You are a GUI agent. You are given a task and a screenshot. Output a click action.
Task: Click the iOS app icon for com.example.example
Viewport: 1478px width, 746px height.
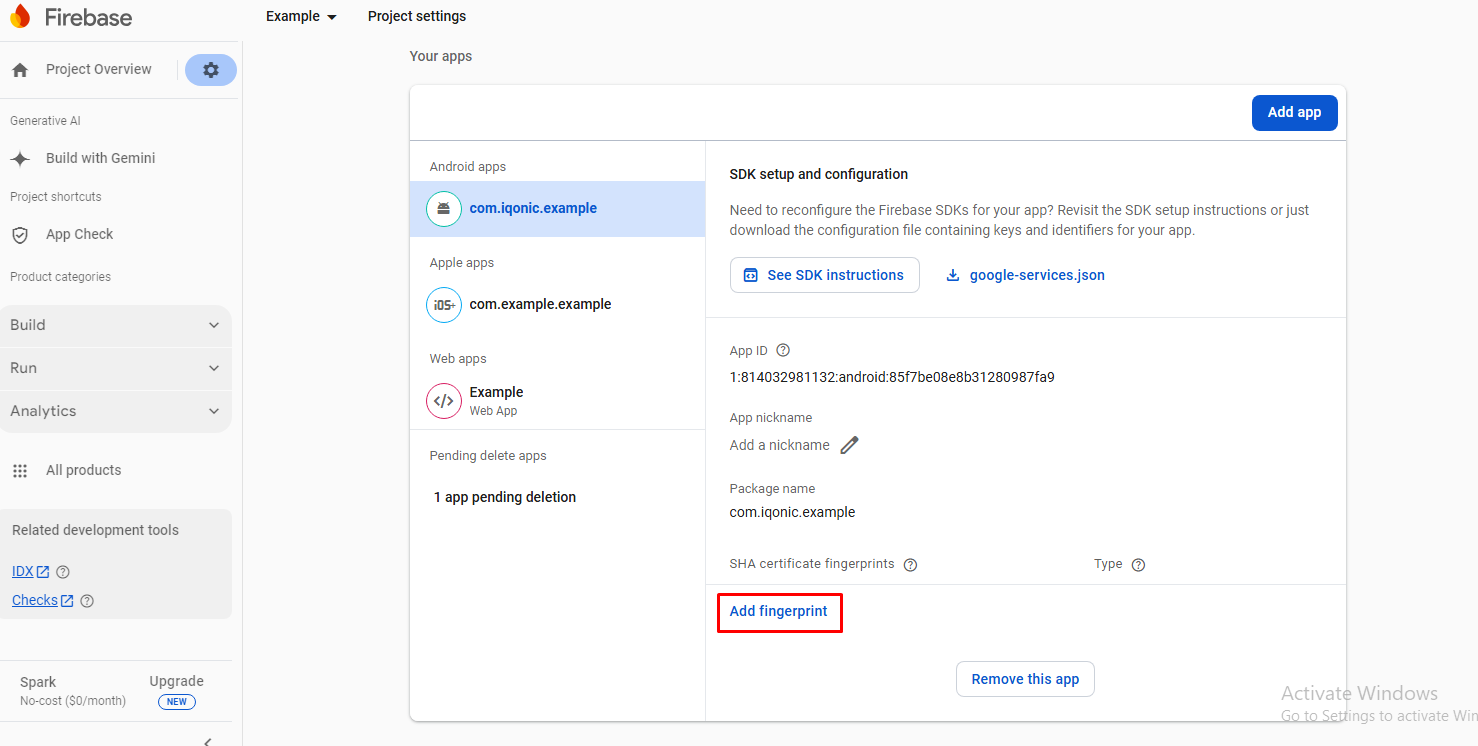[x=444, y=305]
